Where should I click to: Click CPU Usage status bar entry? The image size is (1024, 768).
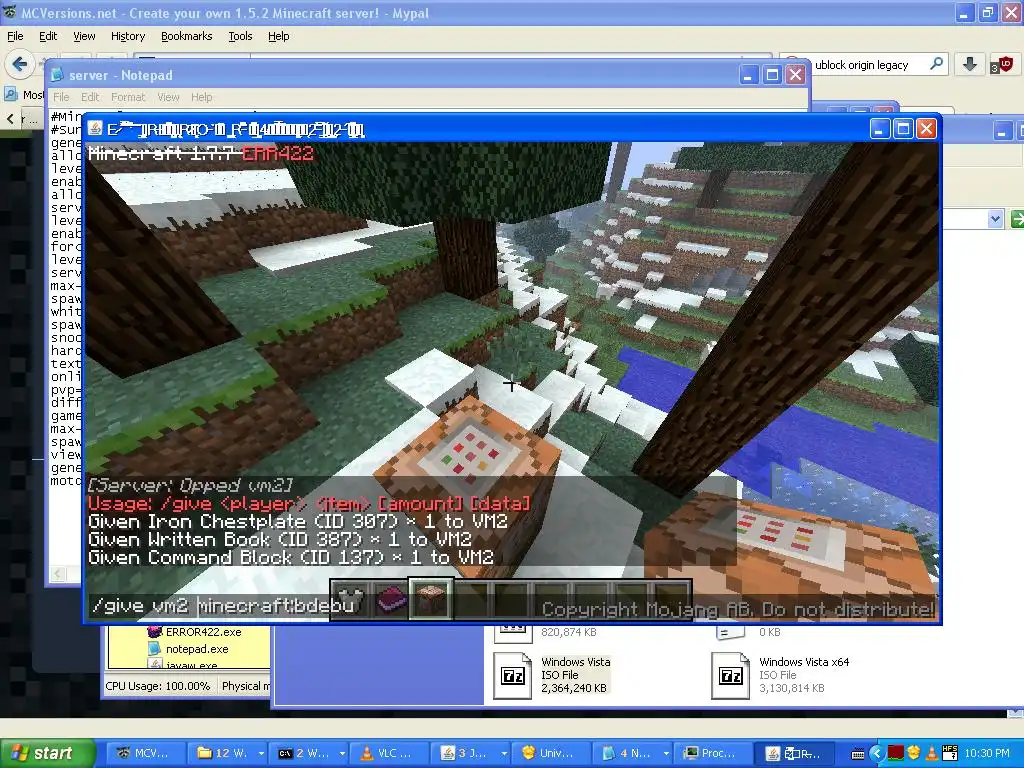coord(157,686)
